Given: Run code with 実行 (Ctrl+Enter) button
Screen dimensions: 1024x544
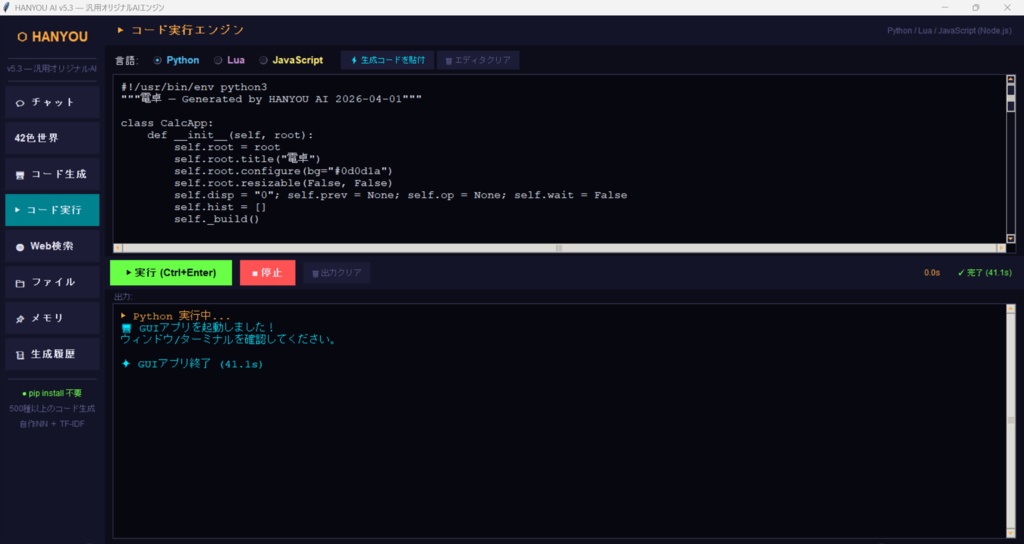Looking at the screenshot, I should (171, 273).
